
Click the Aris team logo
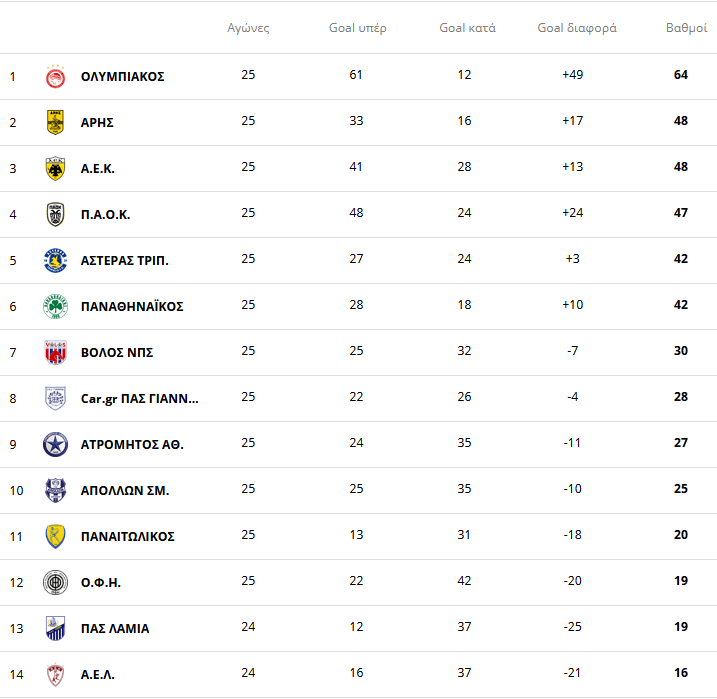55,123
